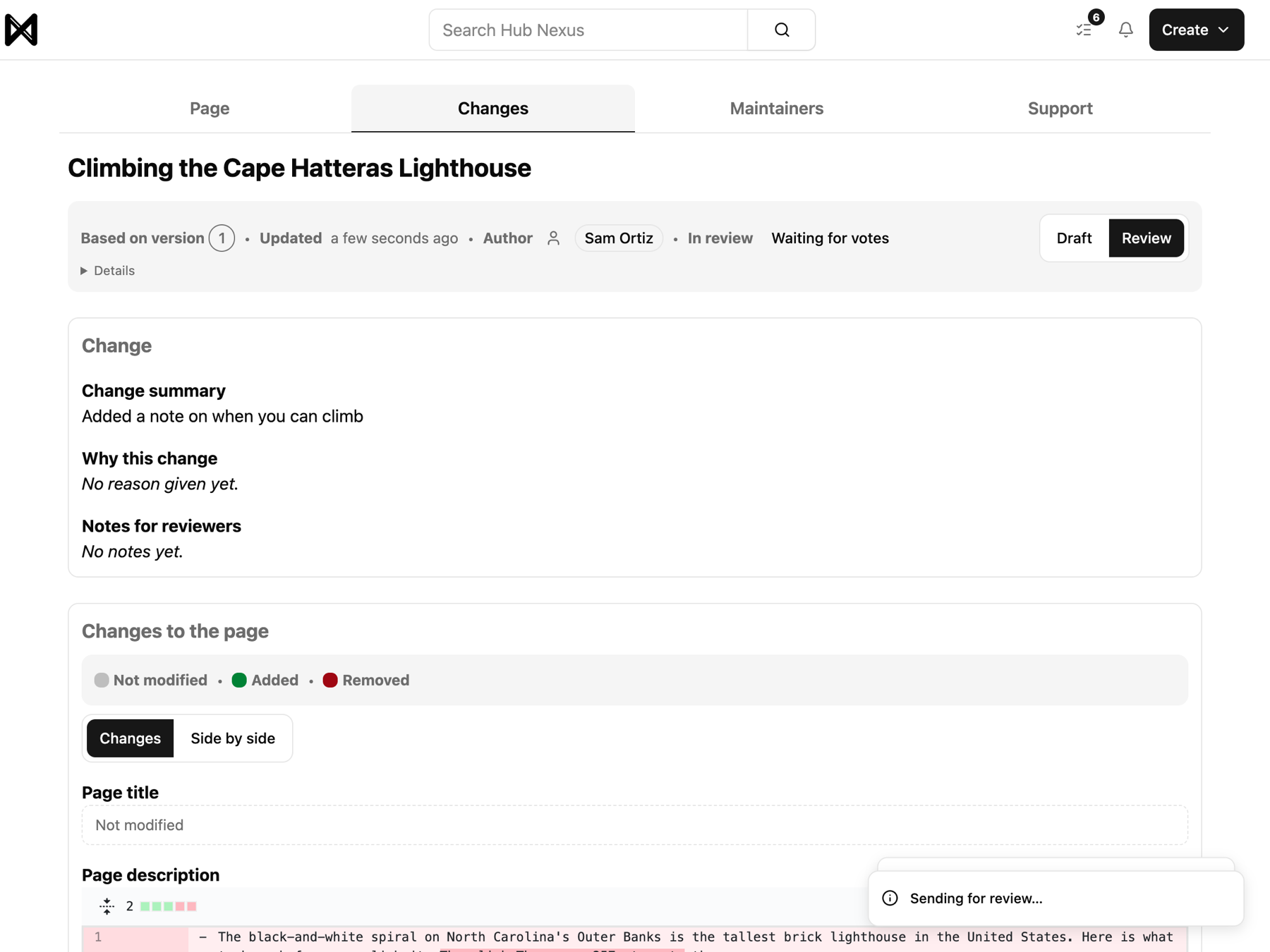This screenshot has height=952, width=1270.
Task: Focus the Search Hub Nexus field
Action: coord(588,30)
